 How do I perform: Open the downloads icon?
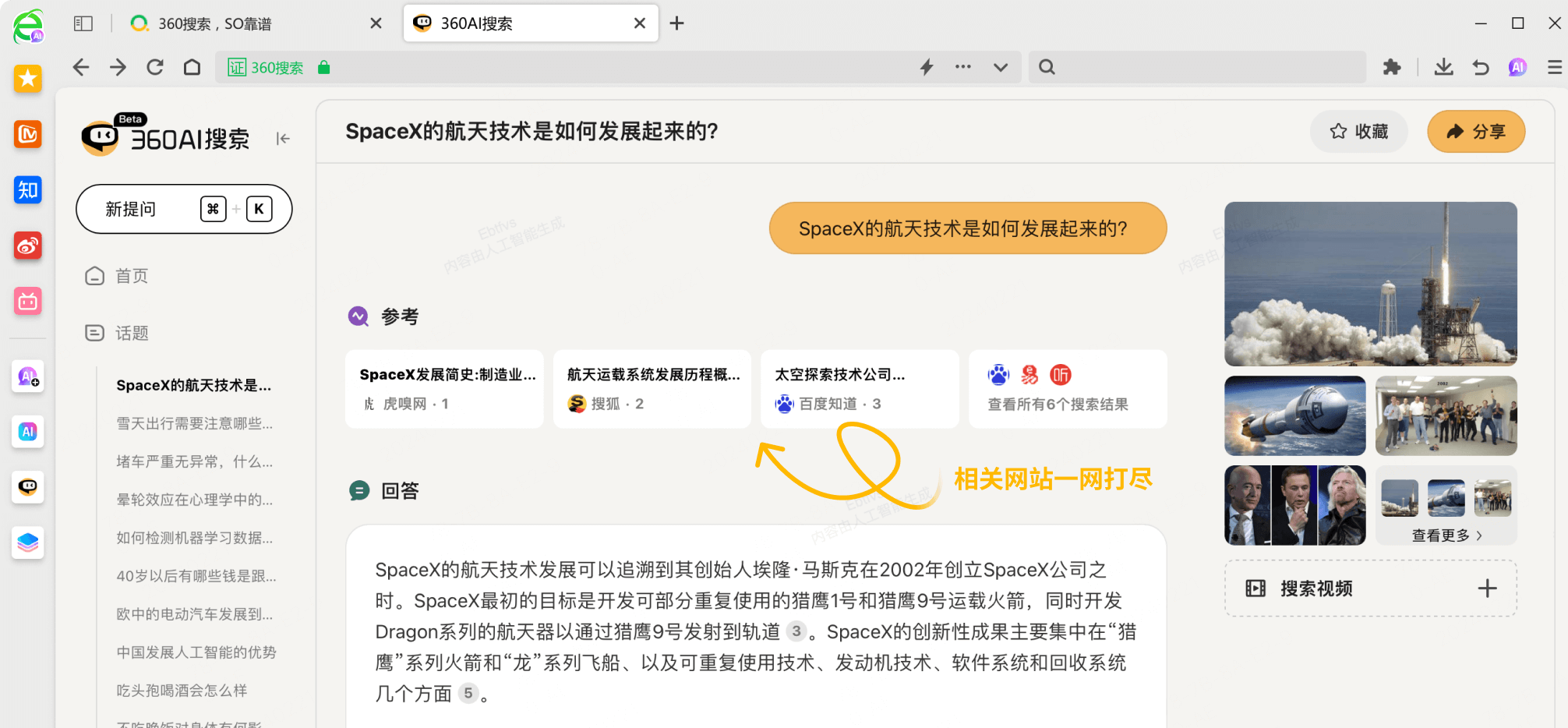1443,67
